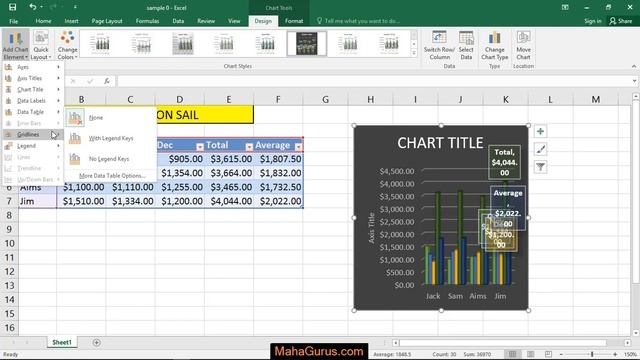Expand the Gridlines submenu

coord(33,134)
